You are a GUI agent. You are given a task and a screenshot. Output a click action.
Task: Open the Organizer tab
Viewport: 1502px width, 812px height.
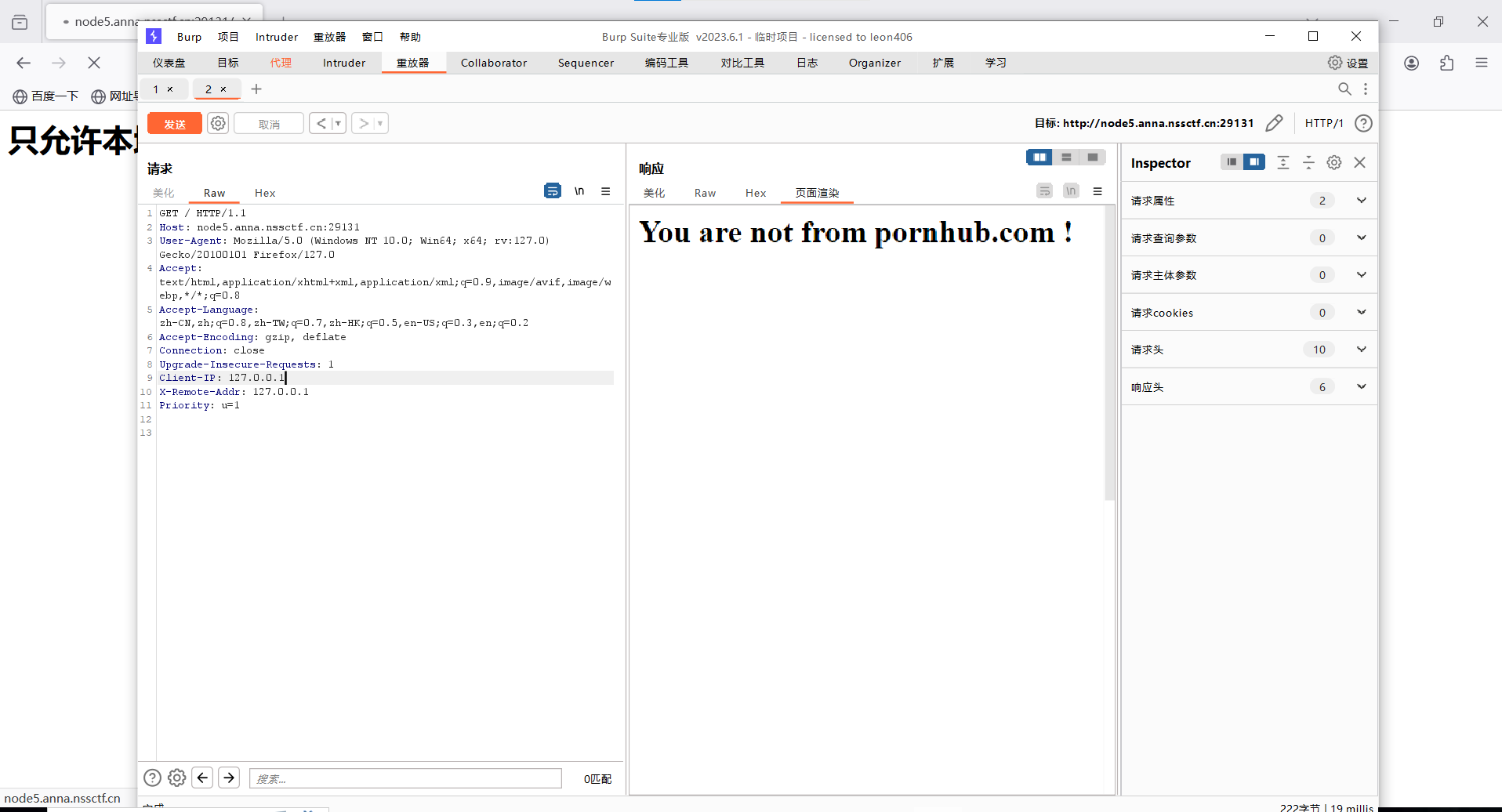[x=875, y=63]
